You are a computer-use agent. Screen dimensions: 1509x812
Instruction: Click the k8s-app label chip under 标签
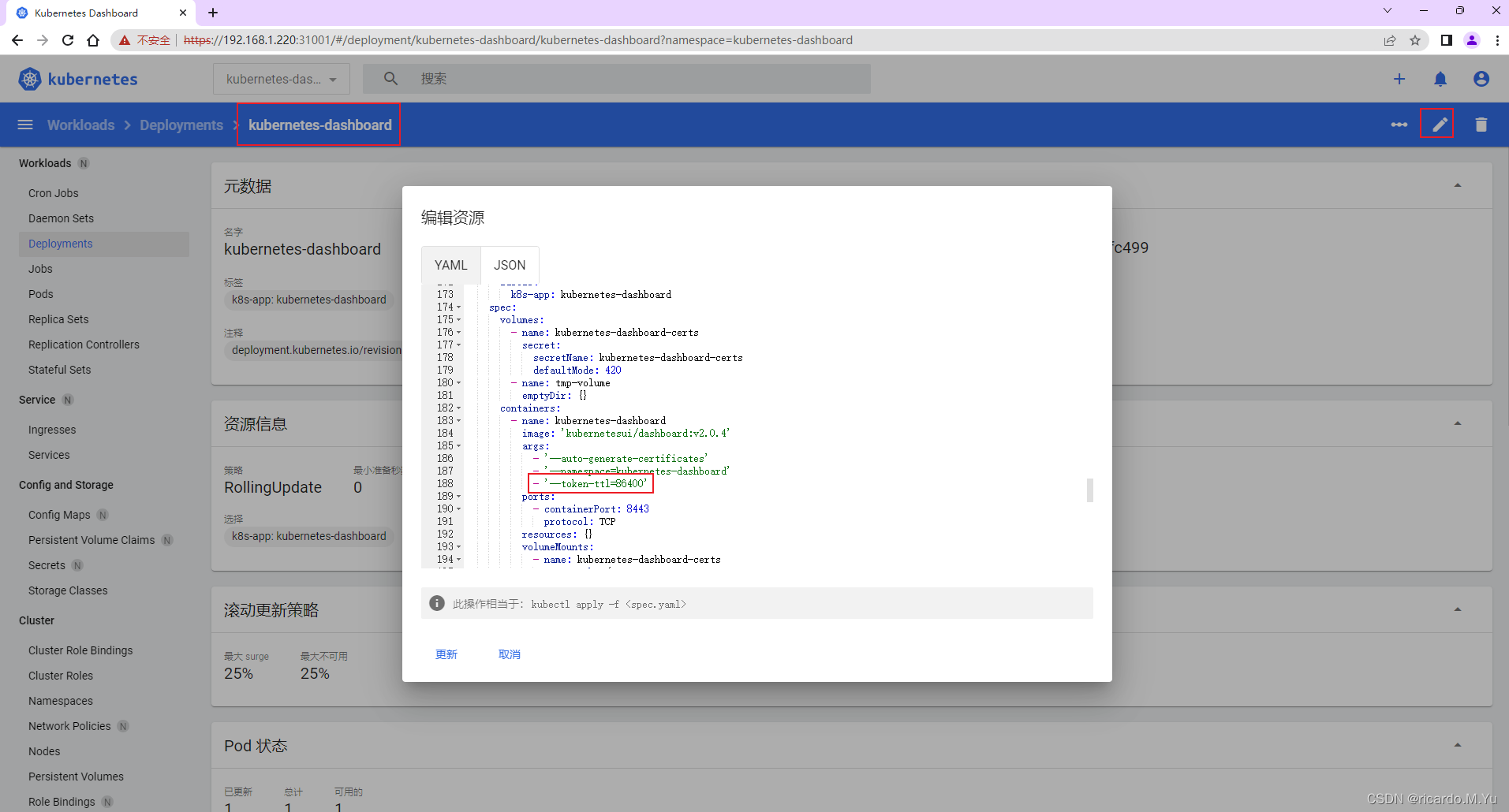pos(308,300)
